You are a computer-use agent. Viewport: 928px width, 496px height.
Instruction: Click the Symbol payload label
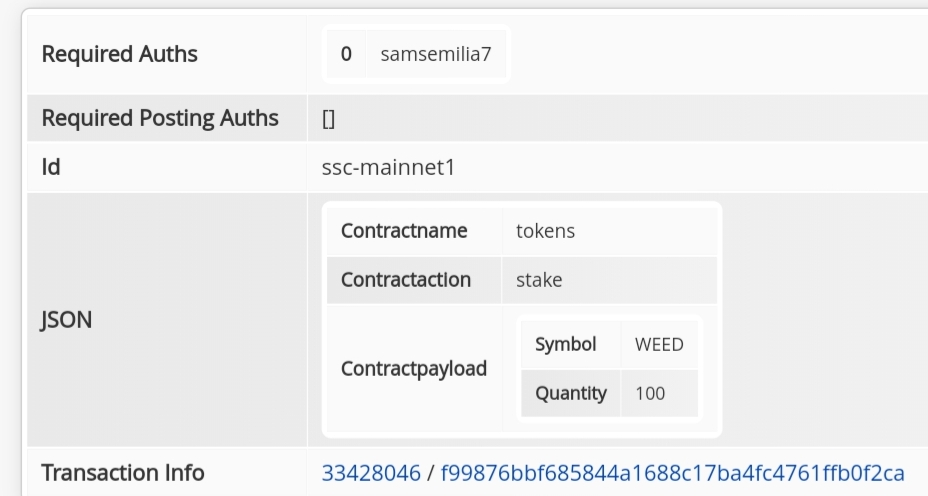566,344
